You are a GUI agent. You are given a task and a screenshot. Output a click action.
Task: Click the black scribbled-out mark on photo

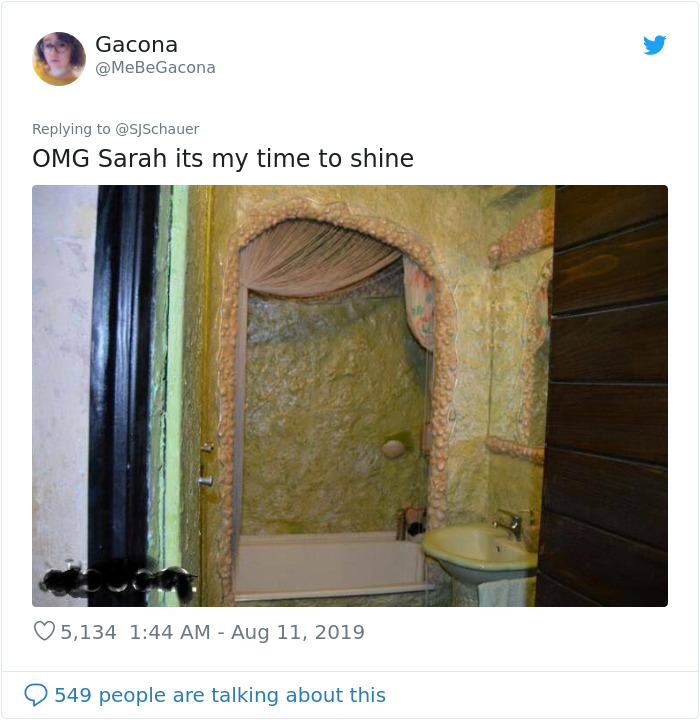119,583
